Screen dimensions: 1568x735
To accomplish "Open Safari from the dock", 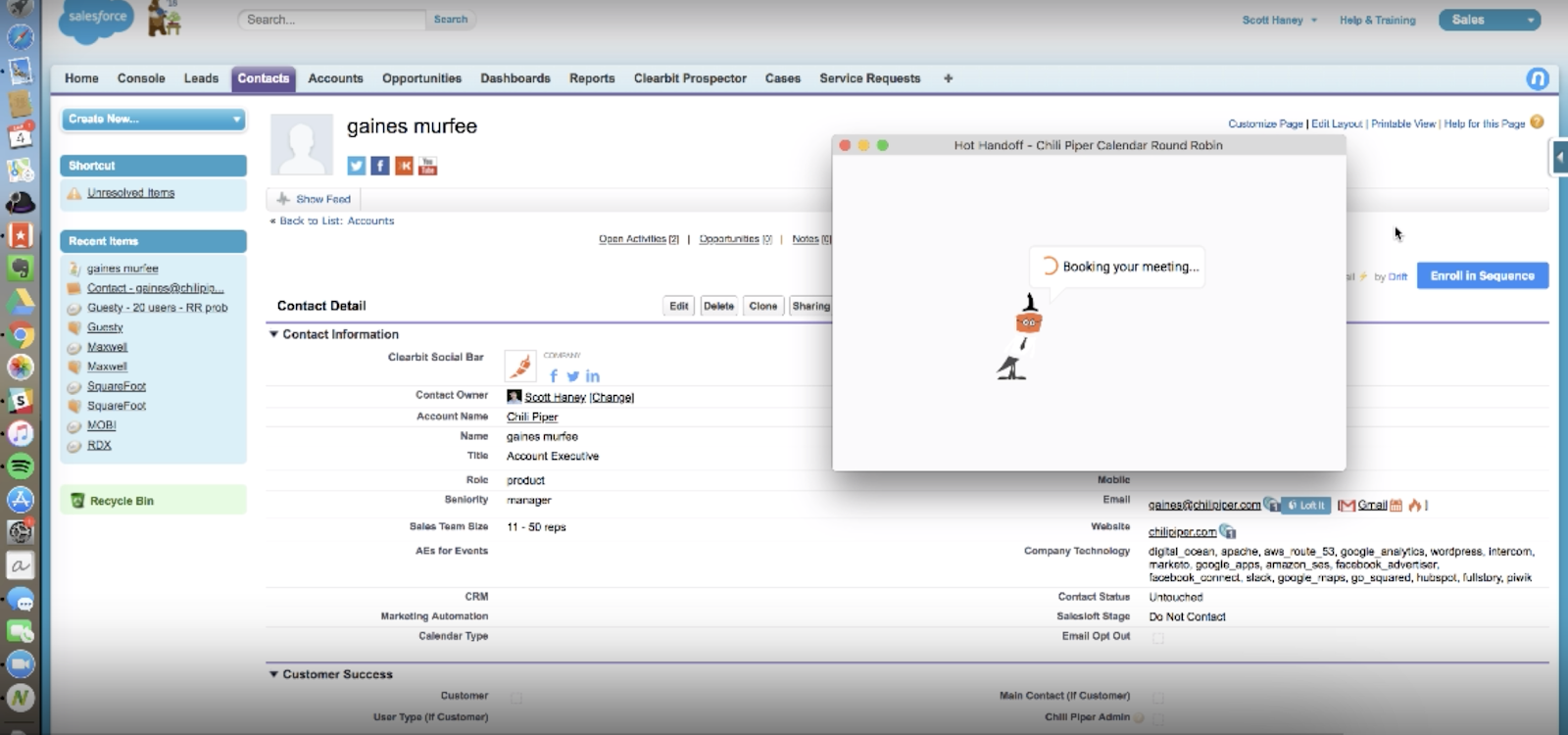I will coord(21,37).
